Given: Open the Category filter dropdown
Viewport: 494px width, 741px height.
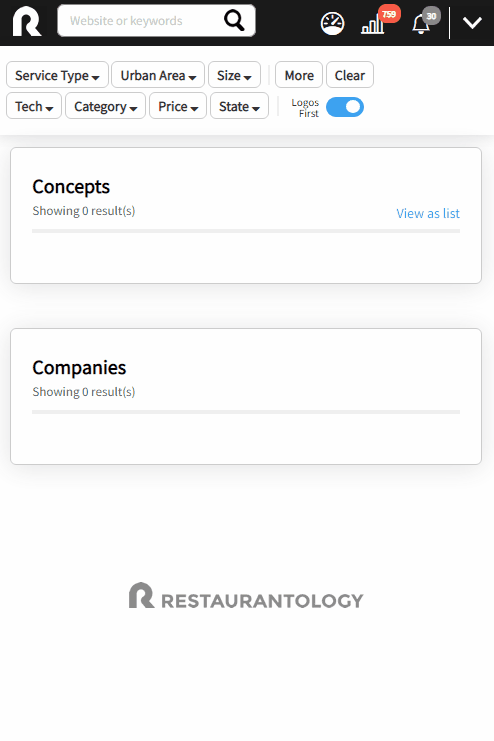Looking at the screenshot, I should (x=105, y=106).
